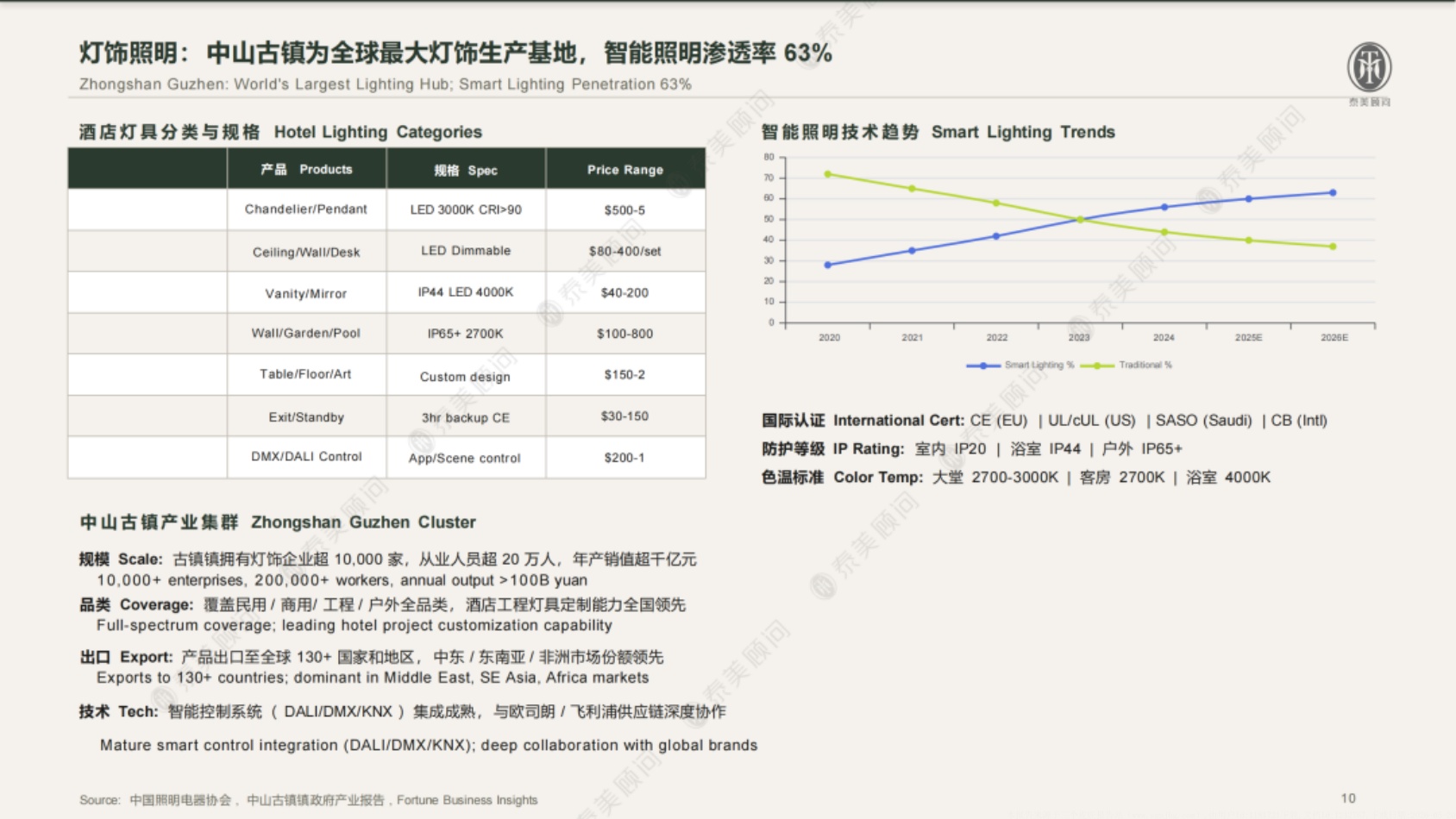
Task: Select the 'LED 3000K CRI>90' cell
Action: [x=466, y=209]
